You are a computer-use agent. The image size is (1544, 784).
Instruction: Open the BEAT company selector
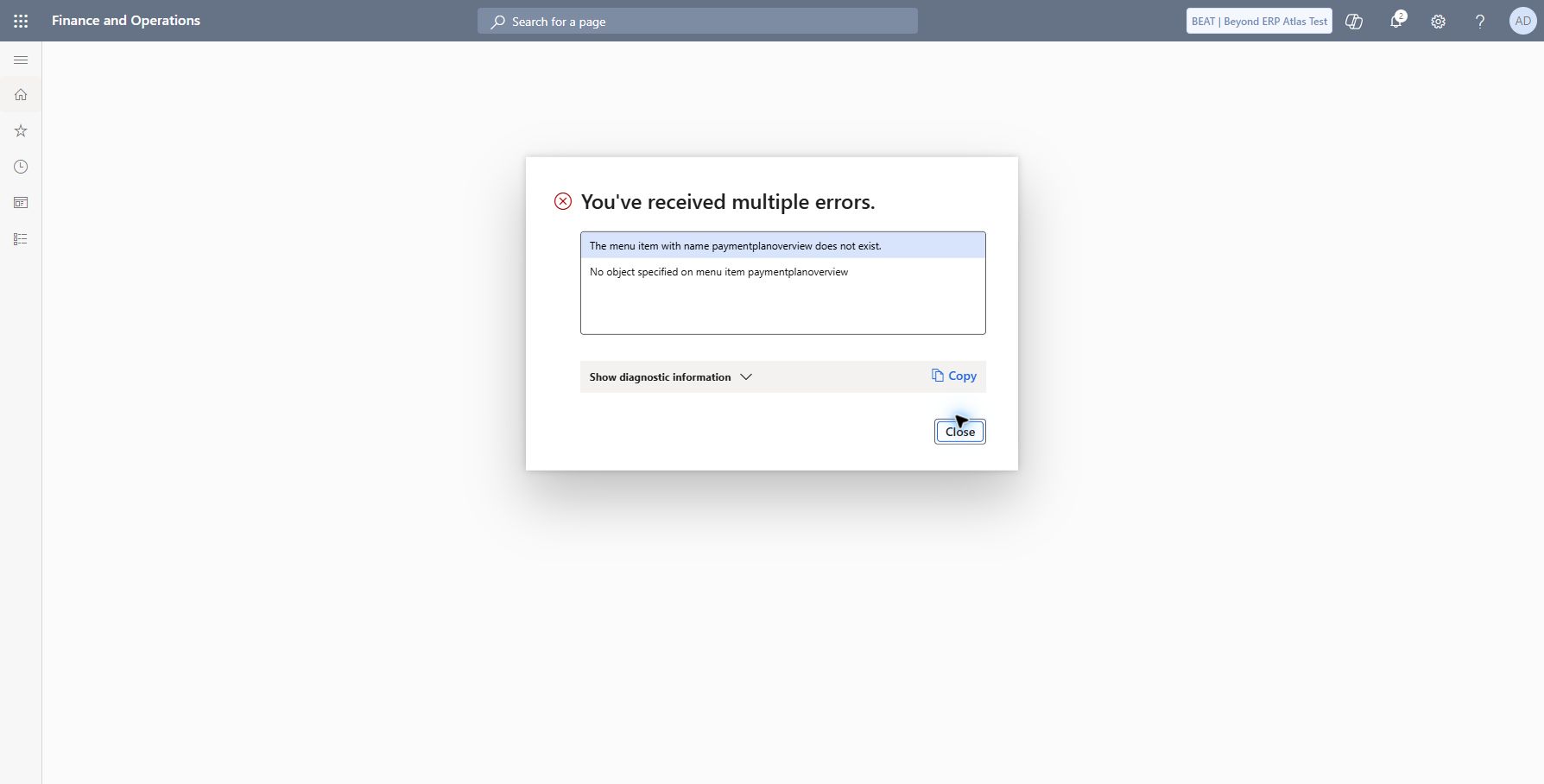click(x=1259, y=22)
